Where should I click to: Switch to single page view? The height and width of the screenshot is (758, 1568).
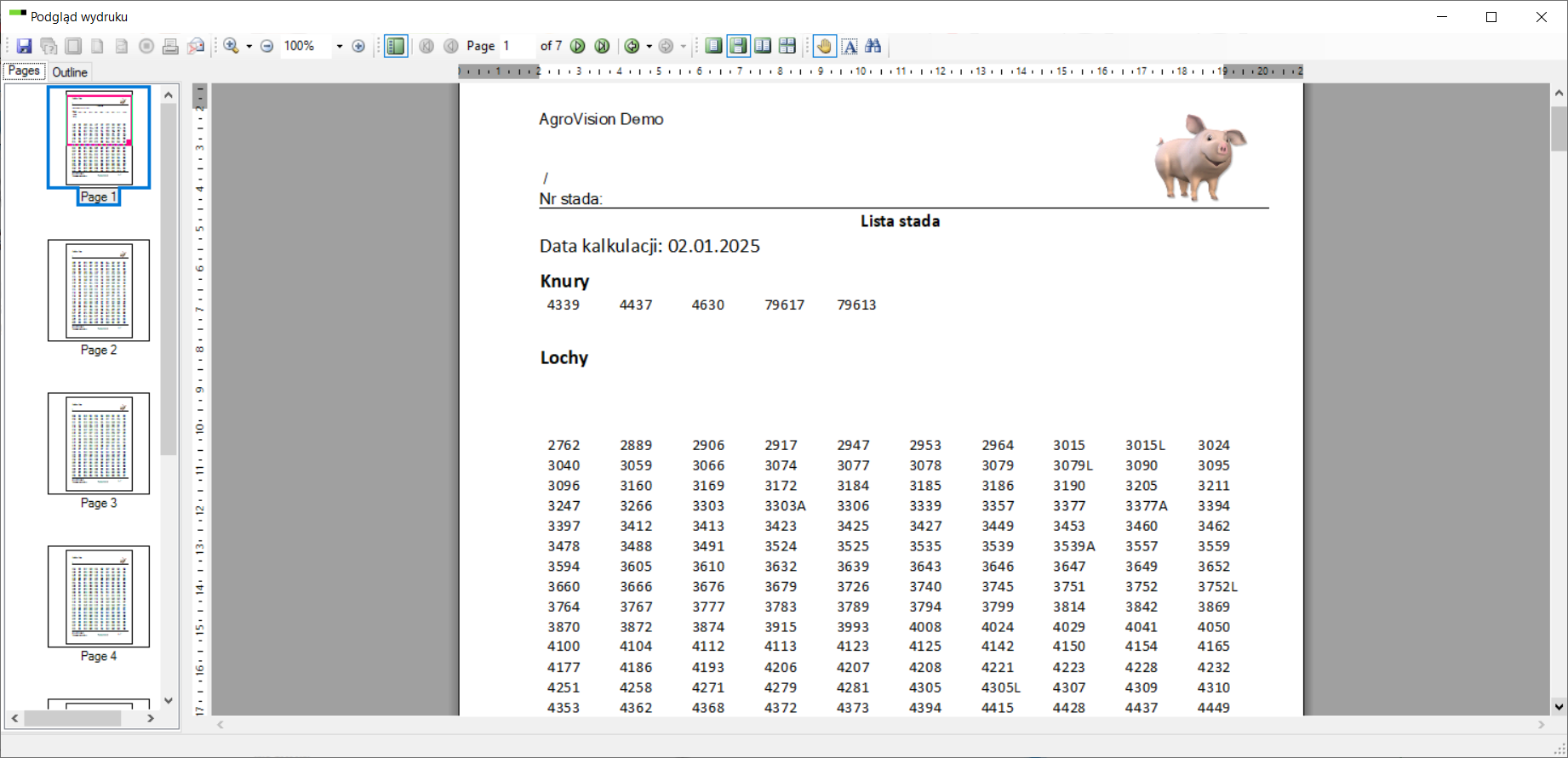coord(713,45)
